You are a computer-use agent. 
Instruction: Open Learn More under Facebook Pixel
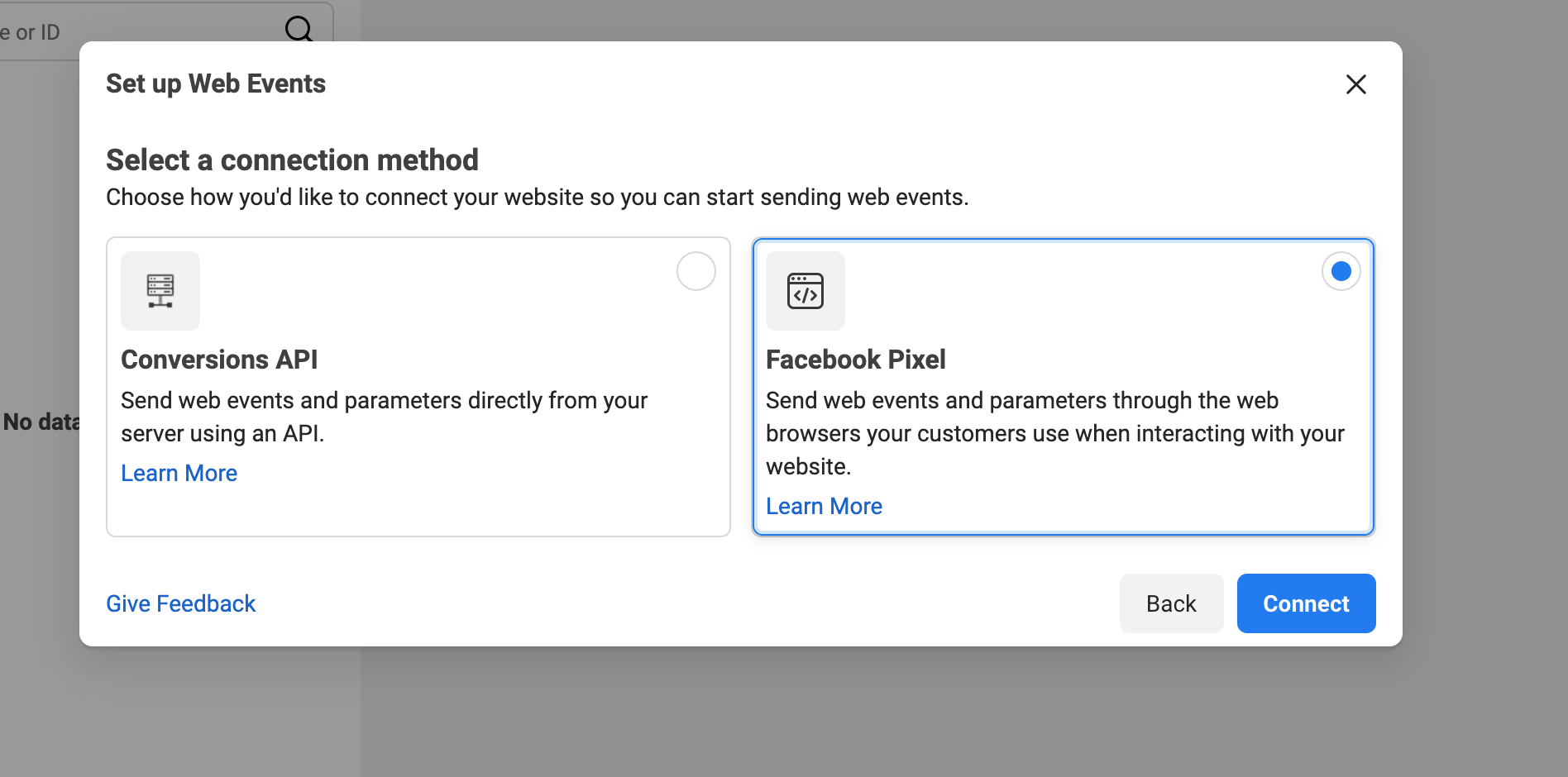pyautogui.click(x=824, y=506)
